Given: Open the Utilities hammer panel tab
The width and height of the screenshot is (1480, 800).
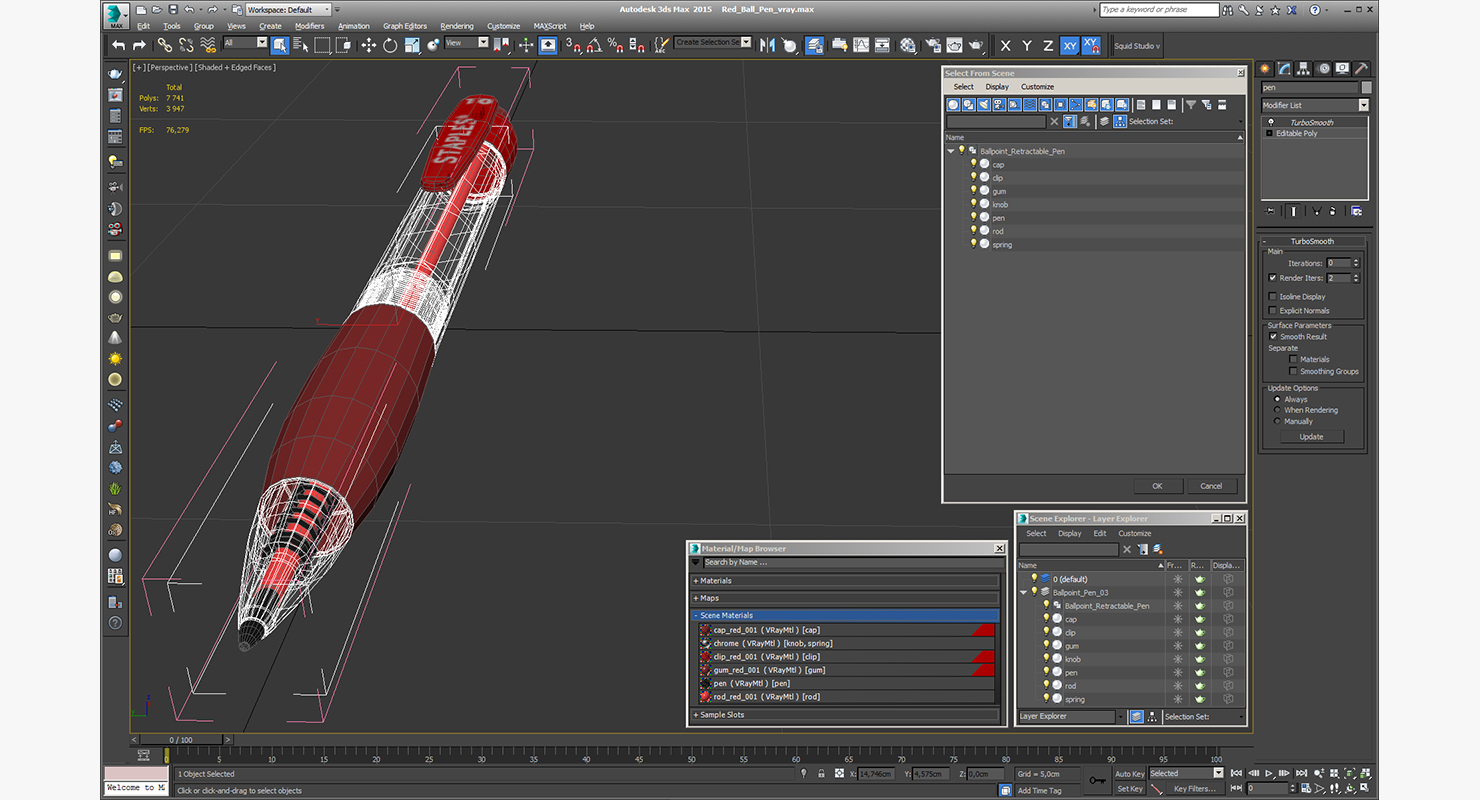Looking at the screenshot, I should pos(1362,69).
